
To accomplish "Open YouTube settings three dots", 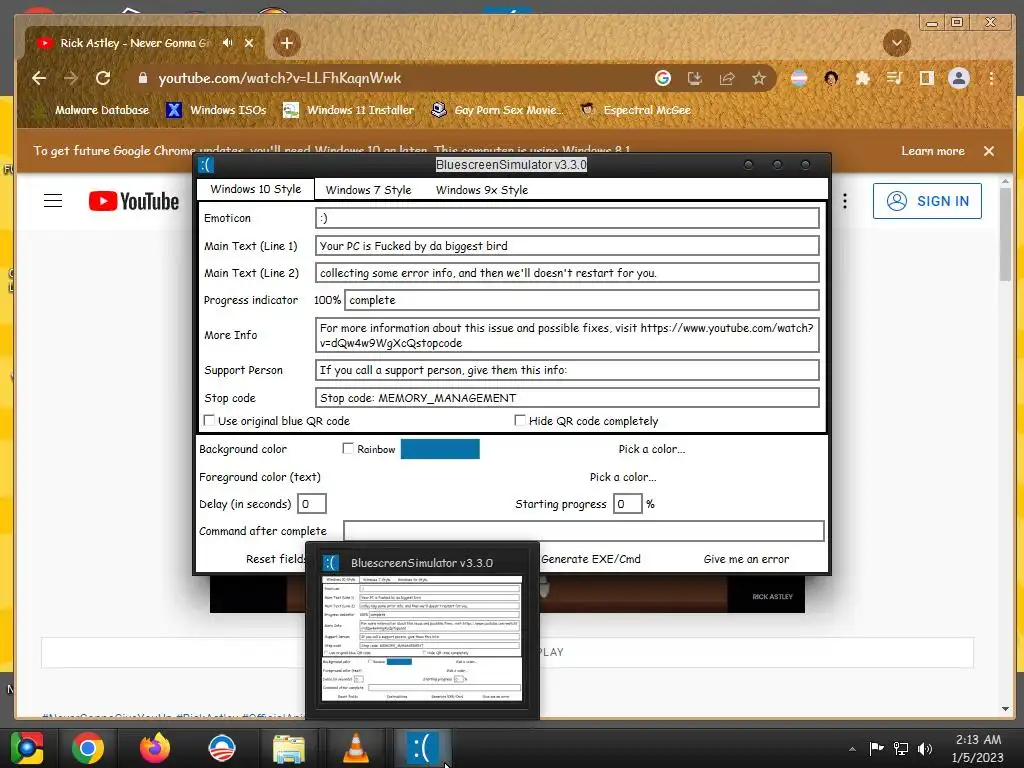I will coord(844,201).
